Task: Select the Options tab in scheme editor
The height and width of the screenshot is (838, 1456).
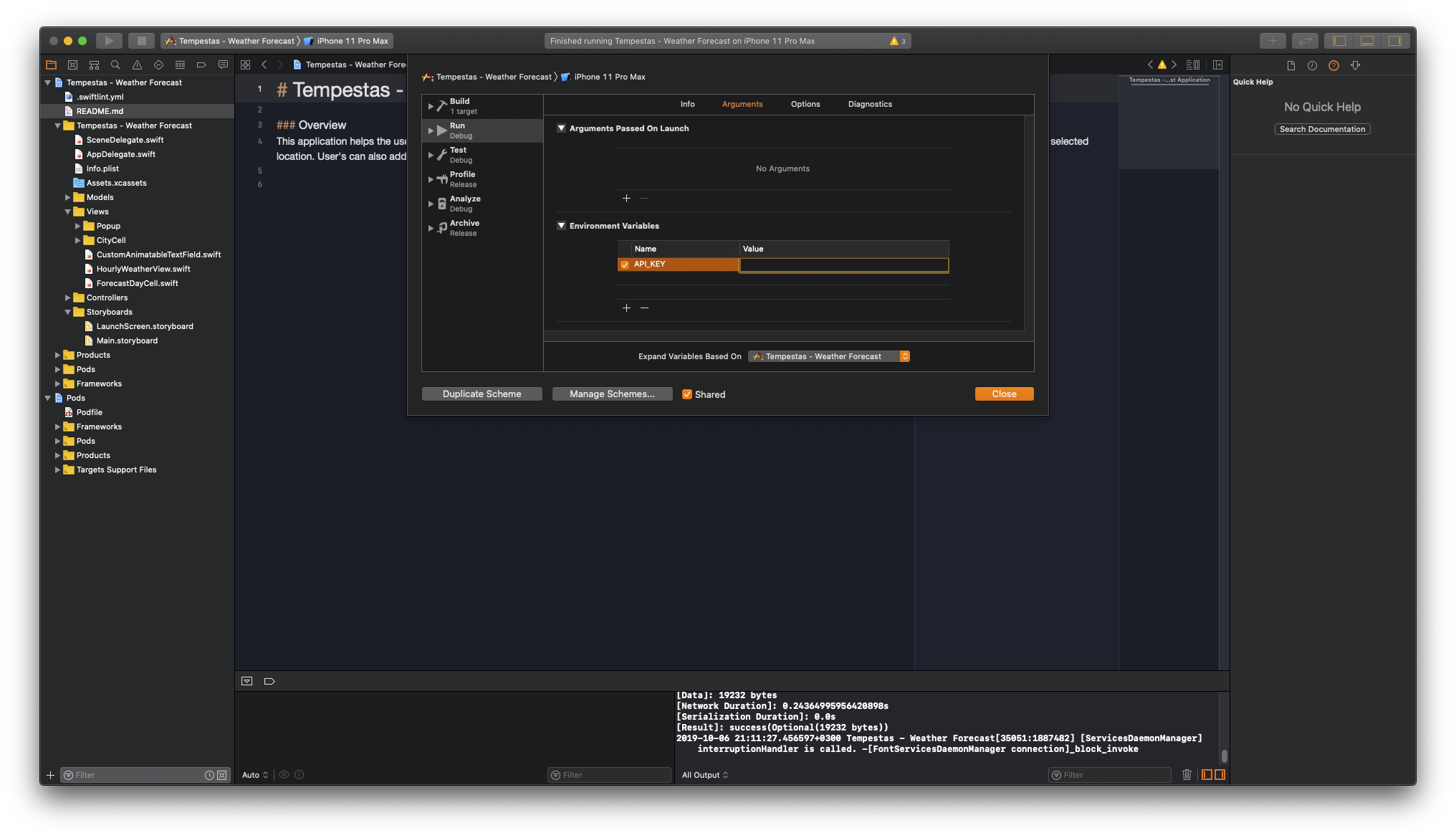Action: coord(805,104)
